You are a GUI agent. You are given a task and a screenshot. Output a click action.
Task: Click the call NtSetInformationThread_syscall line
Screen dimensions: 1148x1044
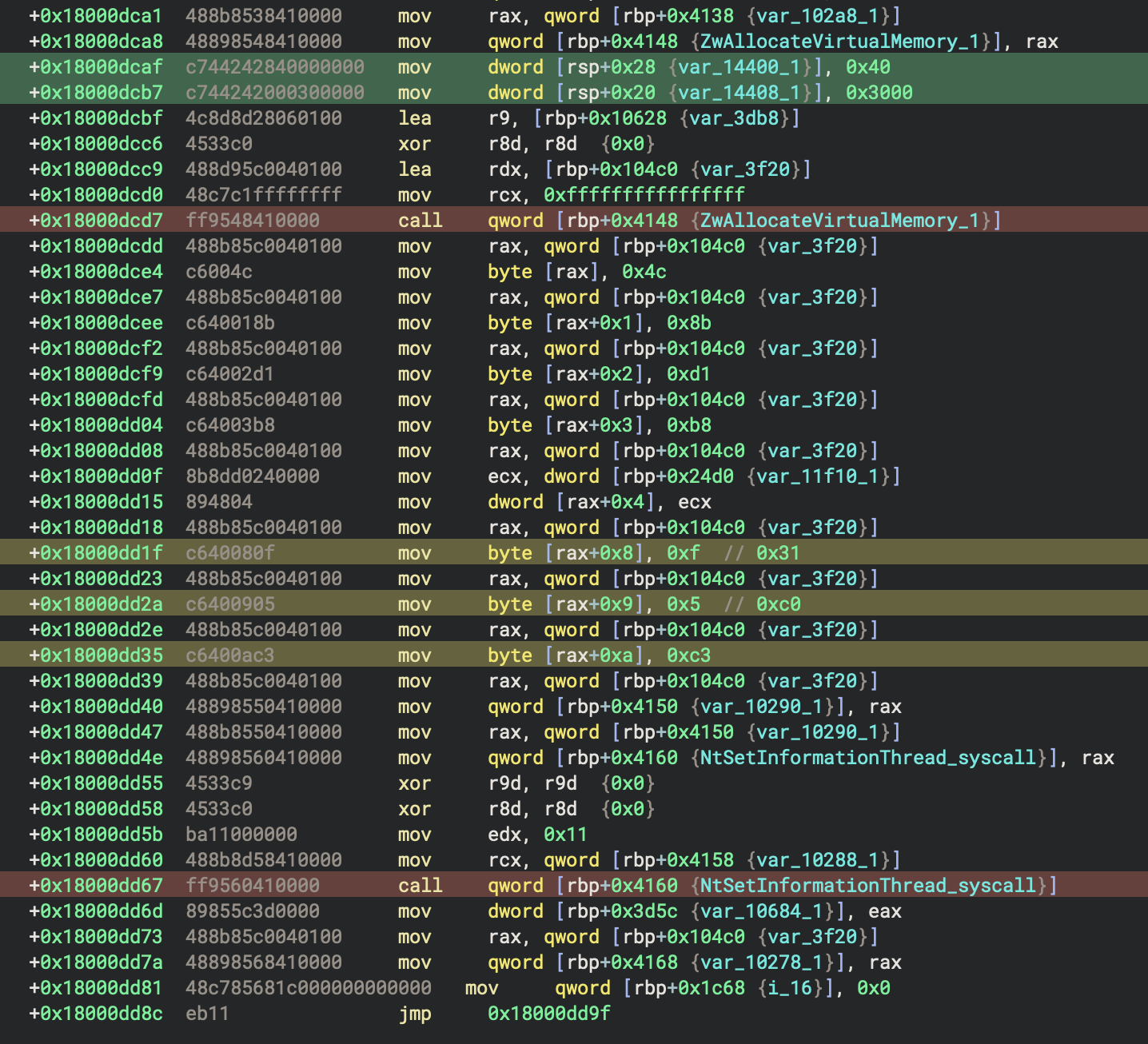574,886
